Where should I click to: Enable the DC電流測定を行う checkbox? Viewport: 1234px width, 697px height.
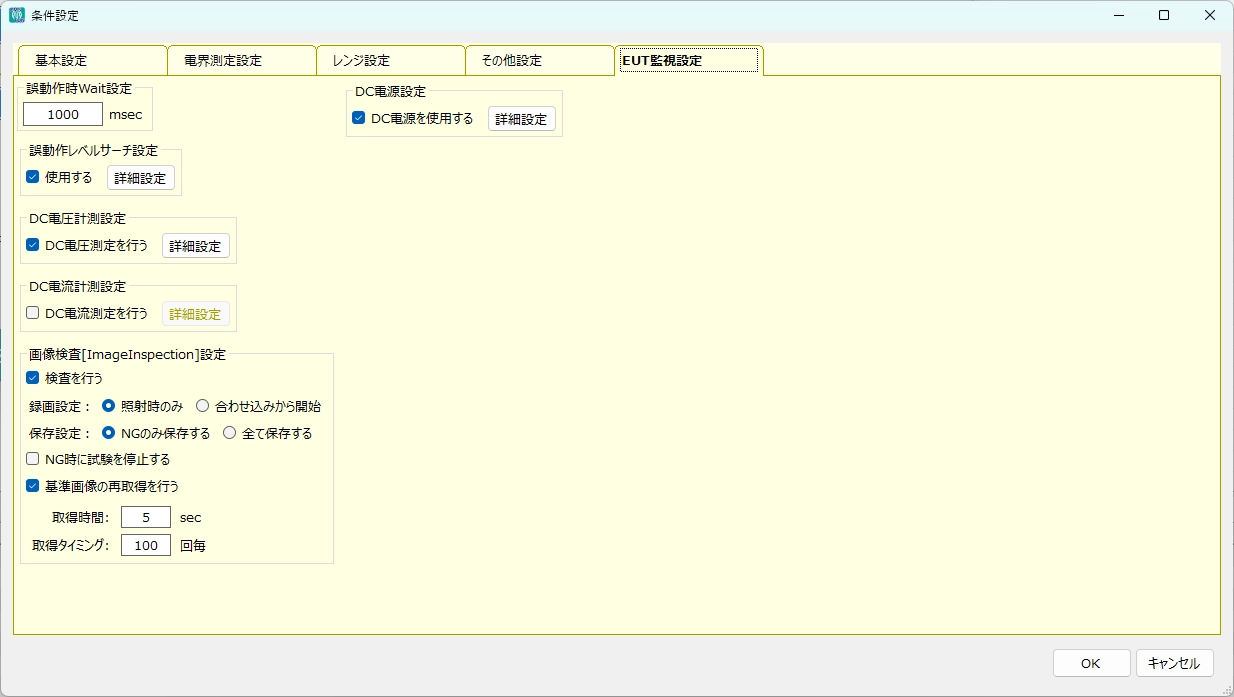(33, 313)
